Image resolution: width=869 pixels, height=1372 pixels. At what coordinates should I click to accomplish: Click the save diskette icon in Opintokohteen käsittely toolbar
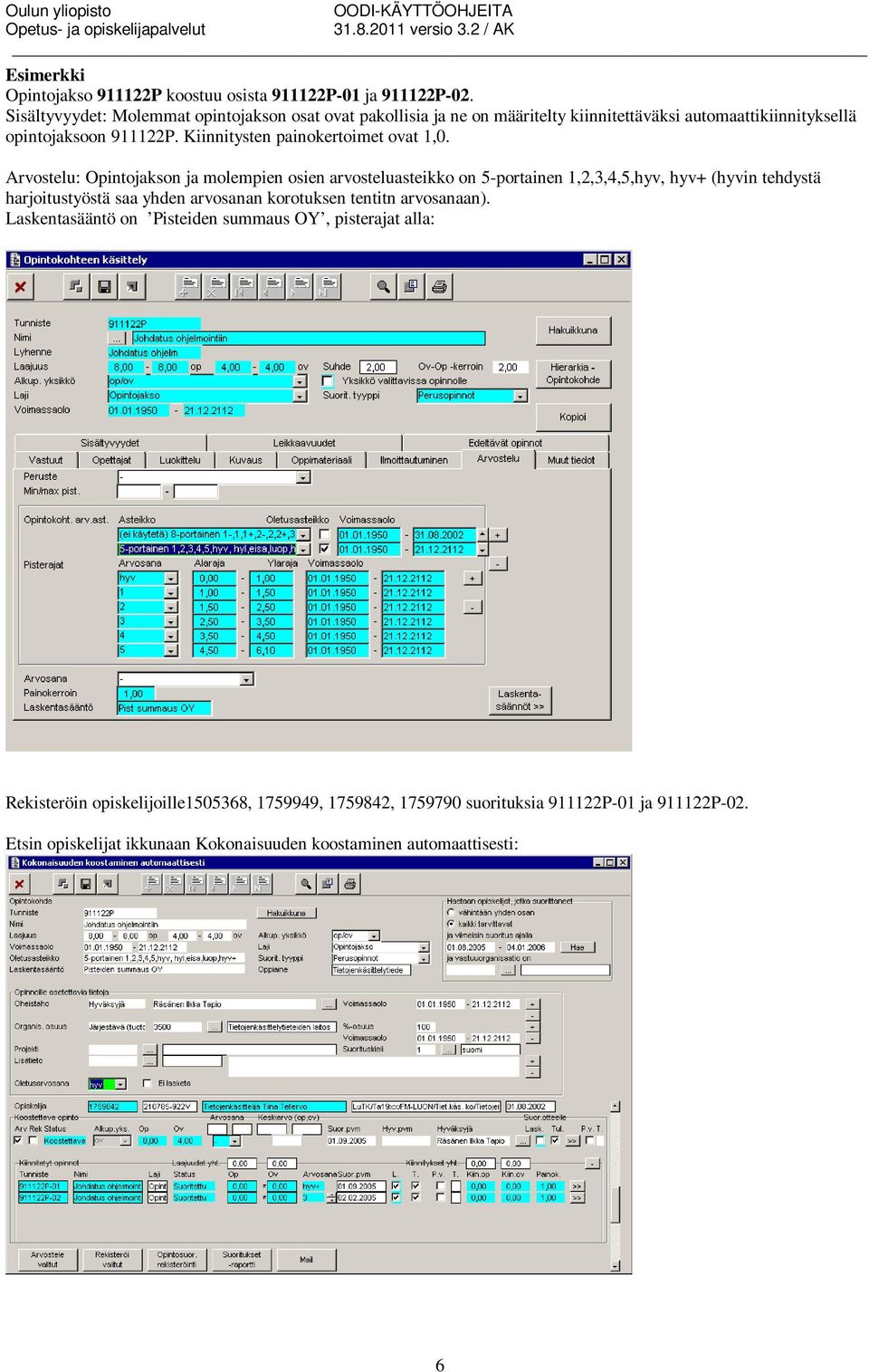(x=104, y=287)
